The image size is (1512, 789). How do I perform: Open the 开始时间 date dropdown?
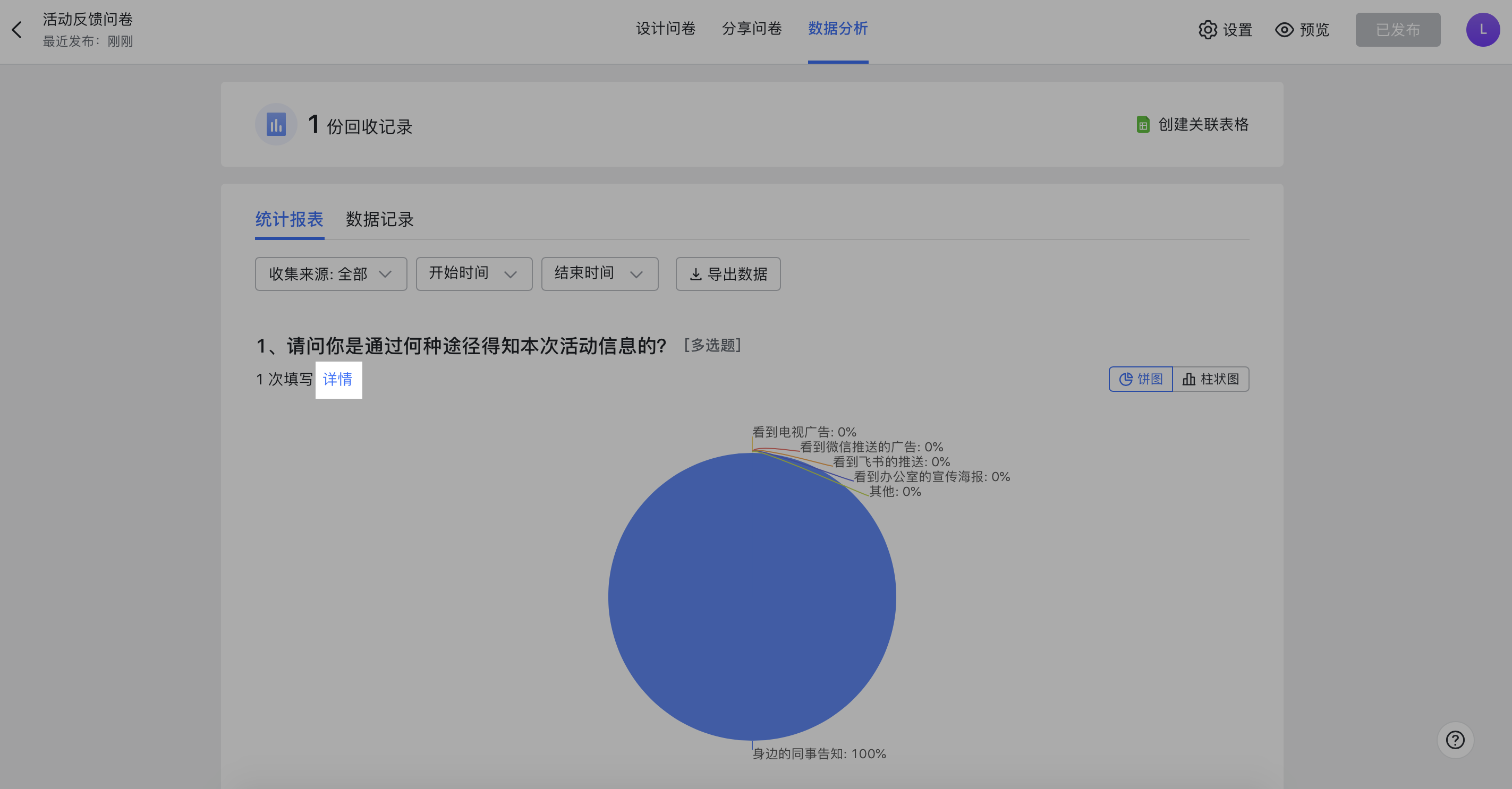point(474,274)
